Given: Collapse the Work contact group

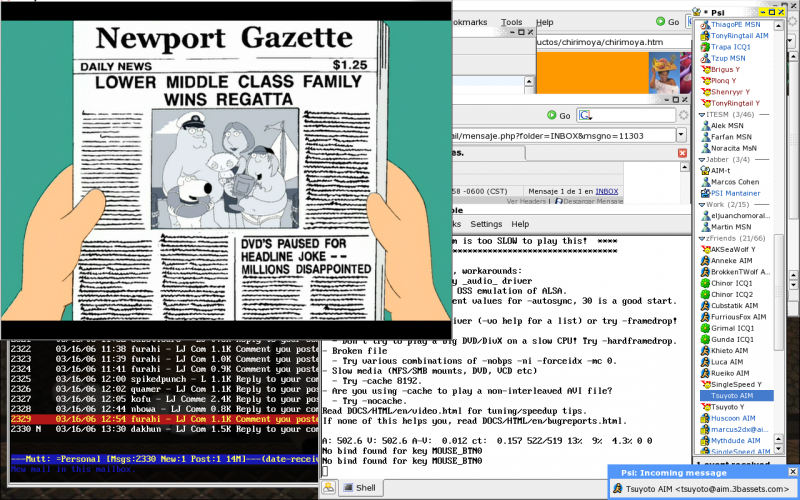Looking at the screenshot, I should point(700,204).
